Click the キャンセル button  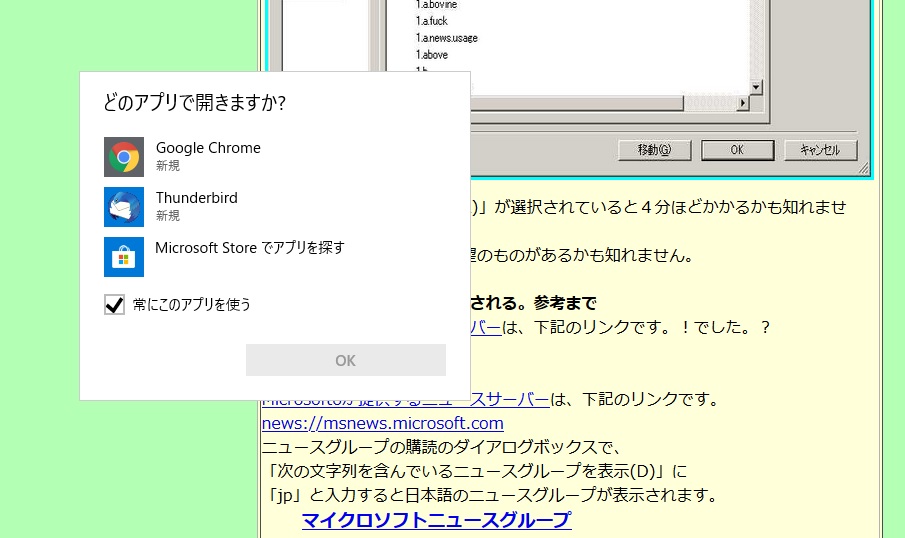click(x=820, y=150)
